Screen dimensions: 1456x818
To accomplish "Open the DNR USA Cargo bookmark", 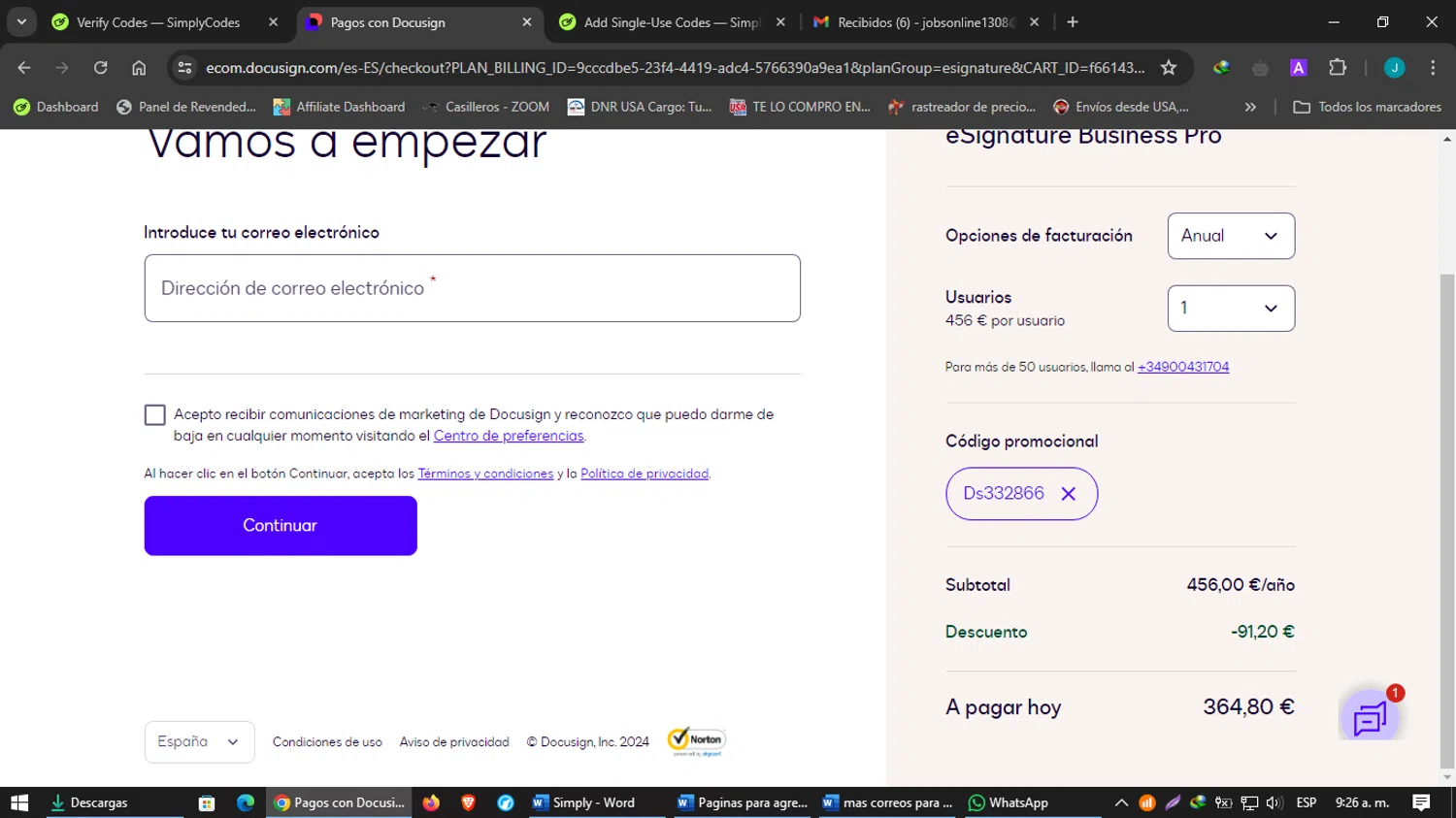I will click(x=640, y=107).
